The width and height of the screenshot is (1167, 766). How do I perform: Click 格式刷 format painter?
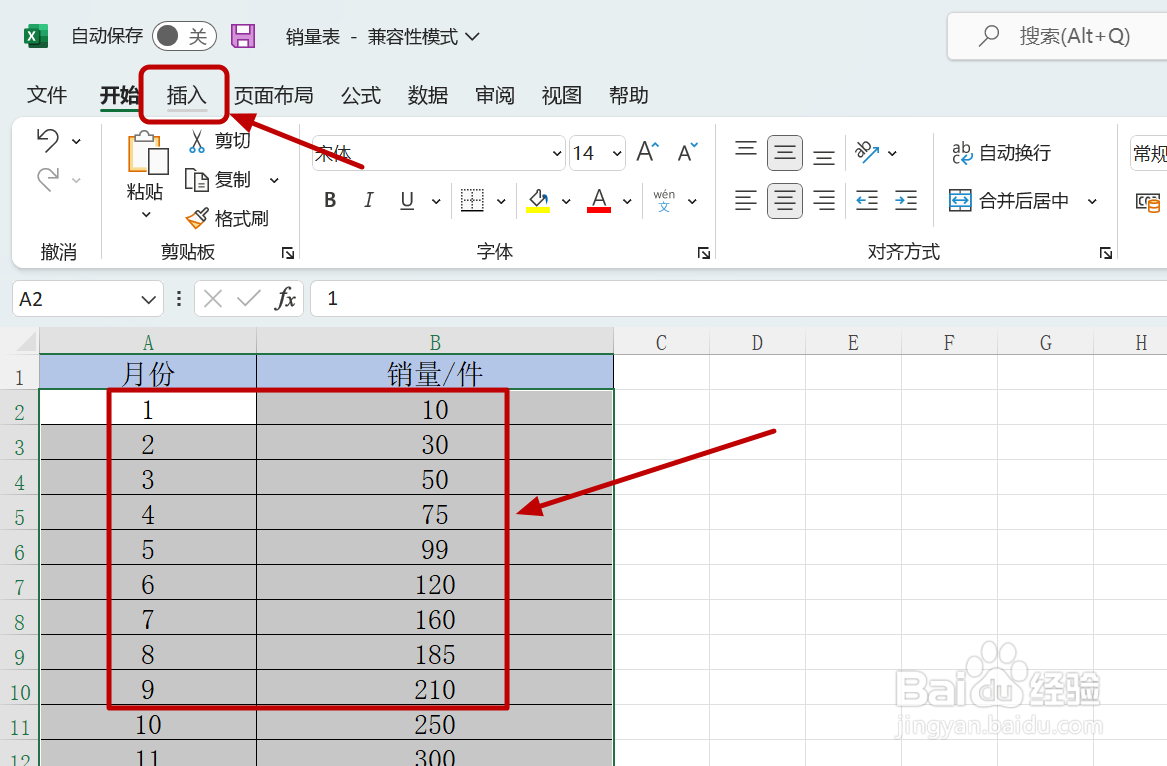tap(227, 219)
